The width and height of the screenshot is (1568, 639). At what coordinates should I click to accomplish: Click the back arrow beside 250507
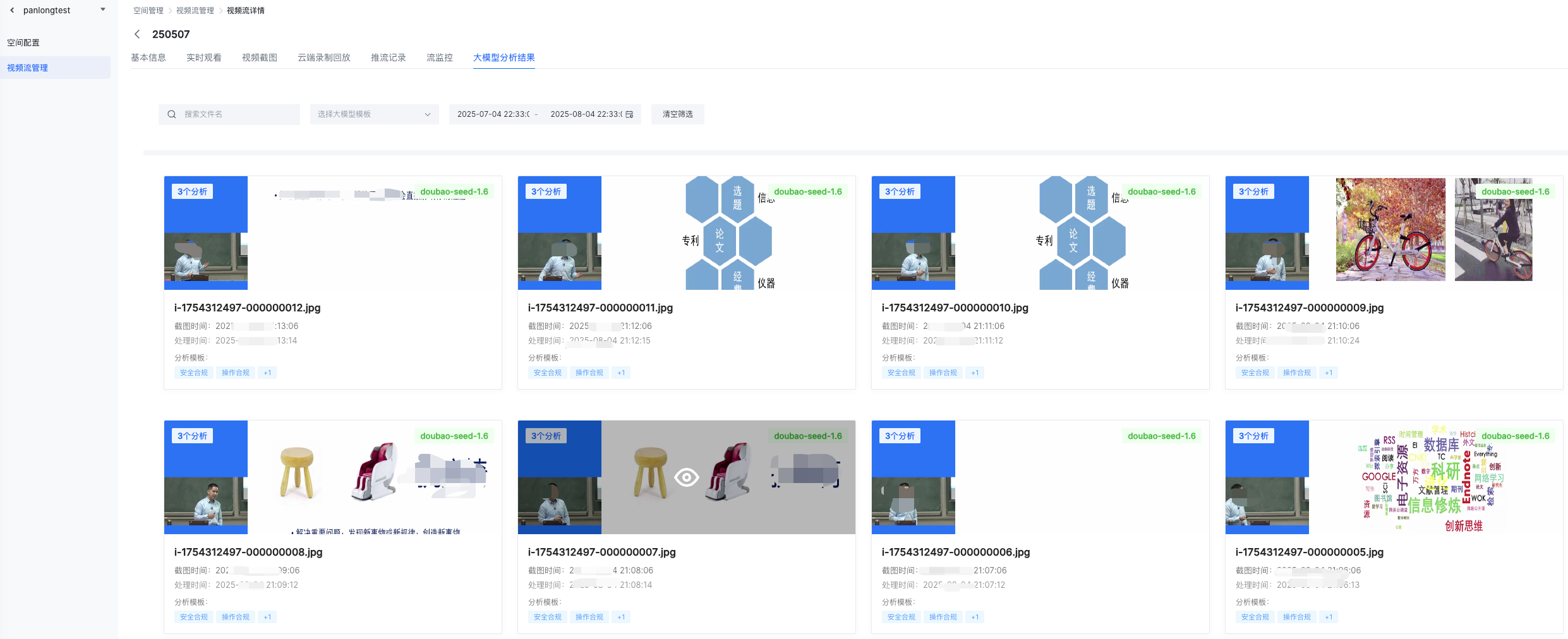[x=137, y=34]
